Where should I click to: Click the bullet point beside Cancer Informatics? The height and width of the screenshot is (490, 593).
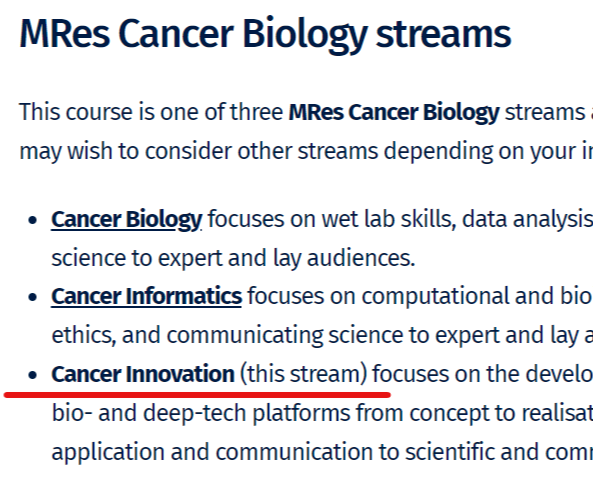pyautogui.click(x=33, y=297)
